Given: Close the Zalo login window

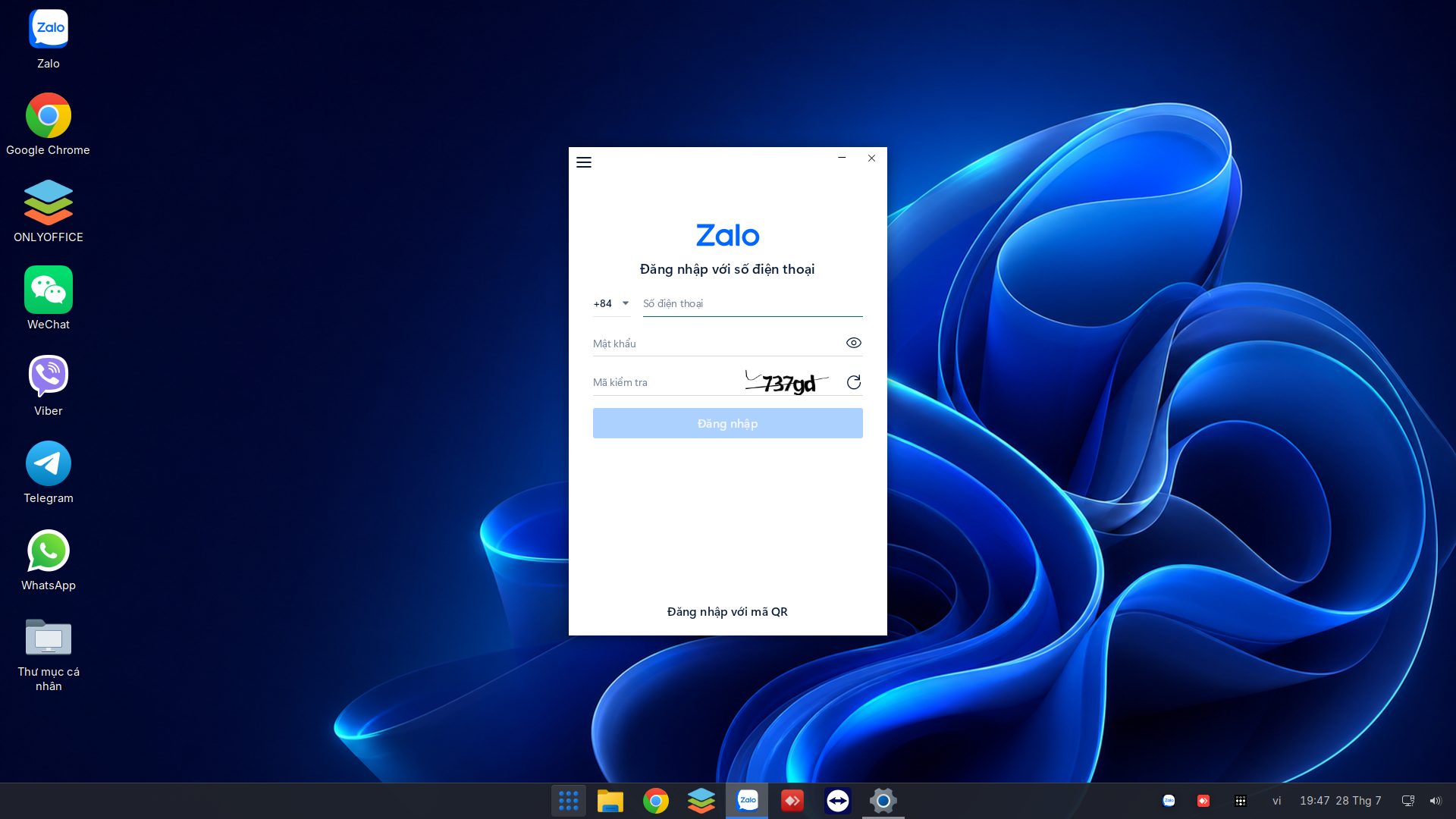Looking at the screenshot, I should 872,158.
